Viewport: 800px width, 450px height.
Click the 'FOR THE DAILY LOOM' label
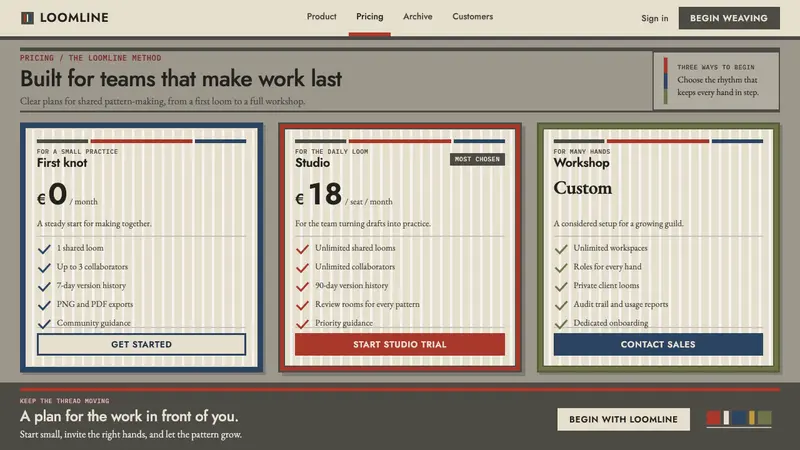pos(332,152)
